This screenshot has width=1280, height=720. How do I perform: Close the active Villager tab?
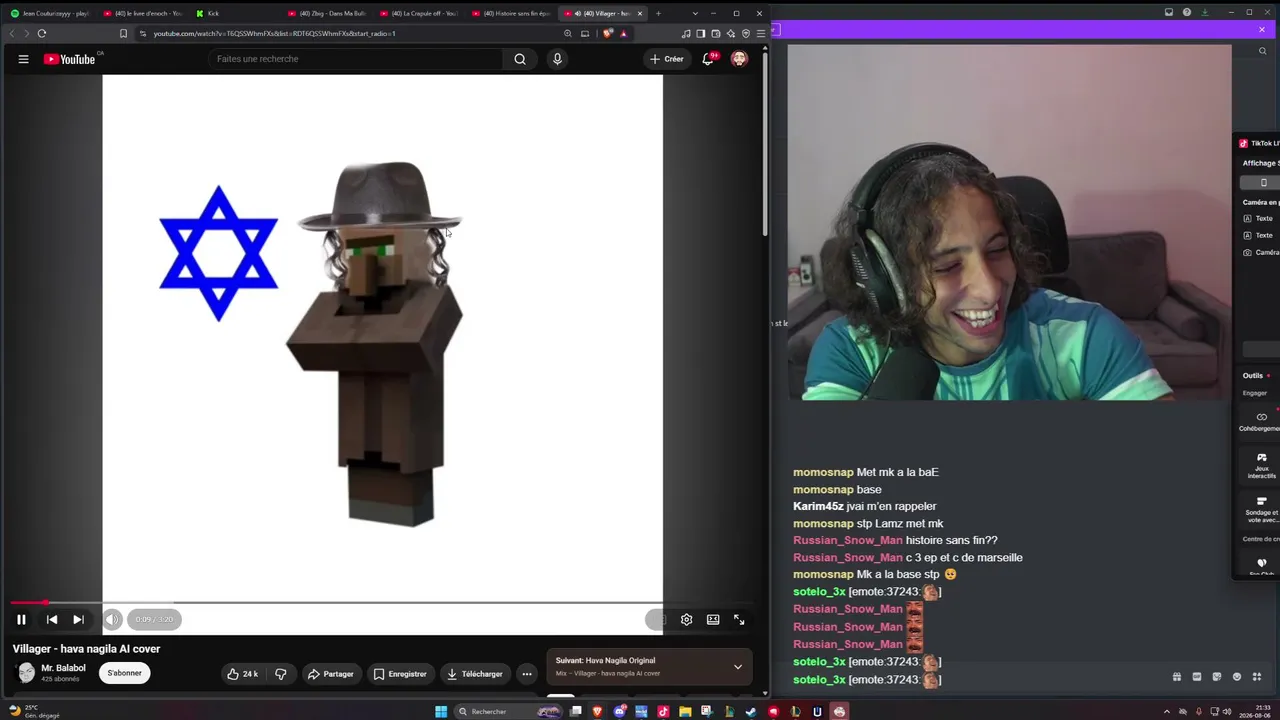click(x=640, y=13)
